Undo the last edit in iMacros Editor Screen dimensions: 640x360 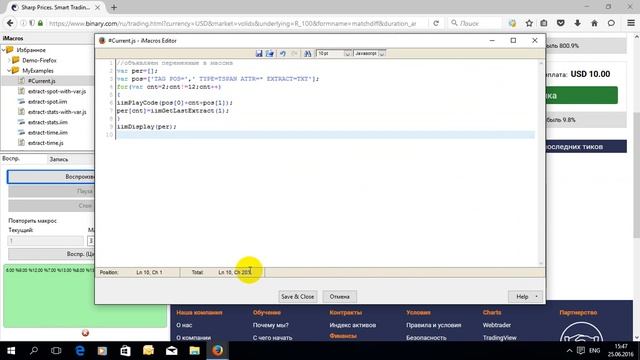pyautogui.click(x=282, y=53)
